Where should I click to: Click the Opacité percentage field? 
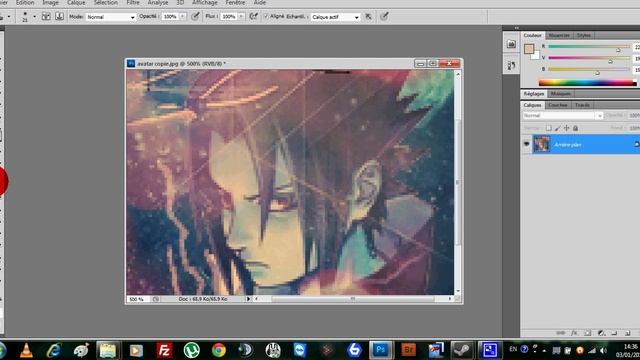(x=171, y=17)
